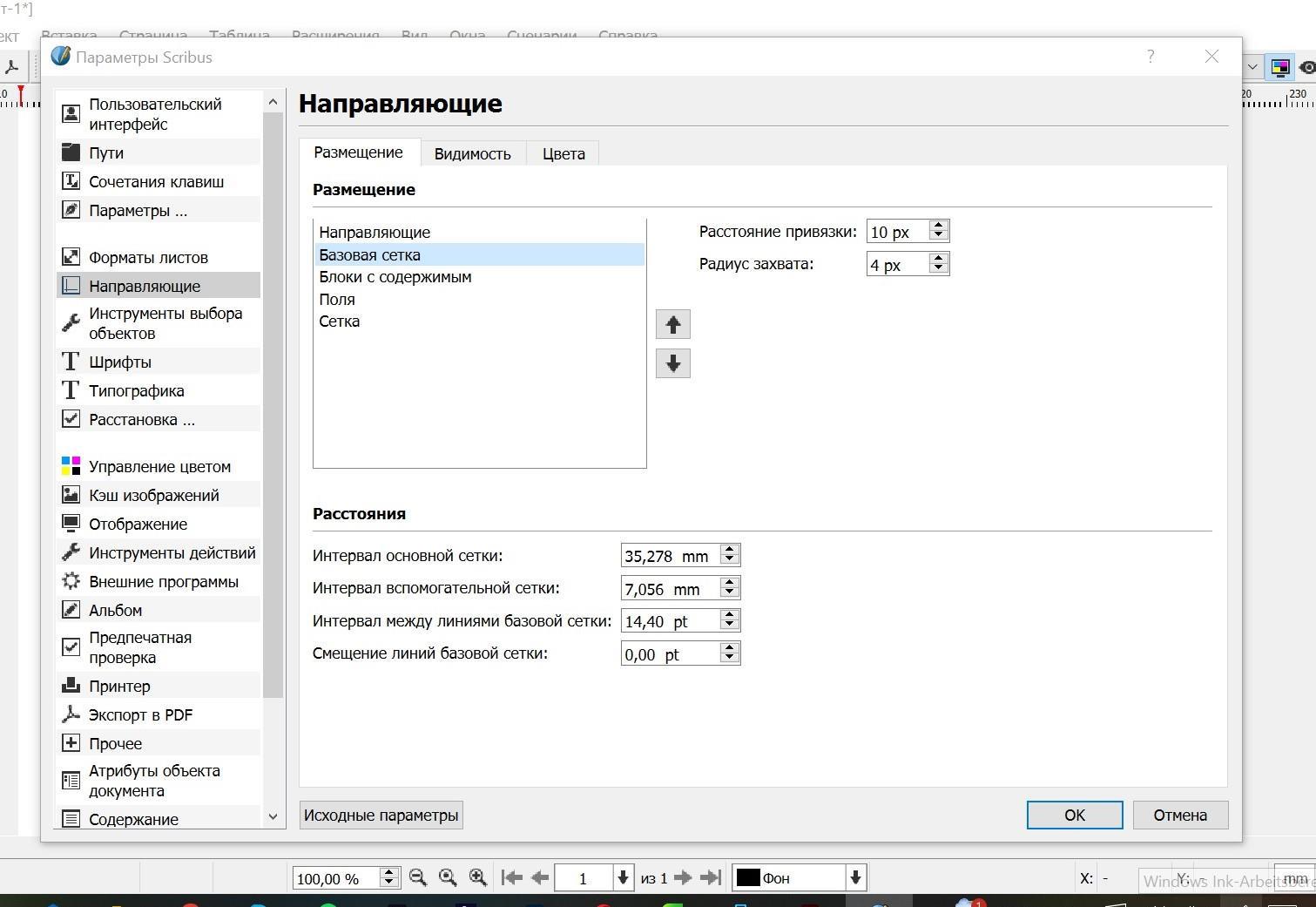The width and height of the screenshot is (1316, 907).
Task: Click the zoom out magnifier icon
Action: (x=418, y=878)
